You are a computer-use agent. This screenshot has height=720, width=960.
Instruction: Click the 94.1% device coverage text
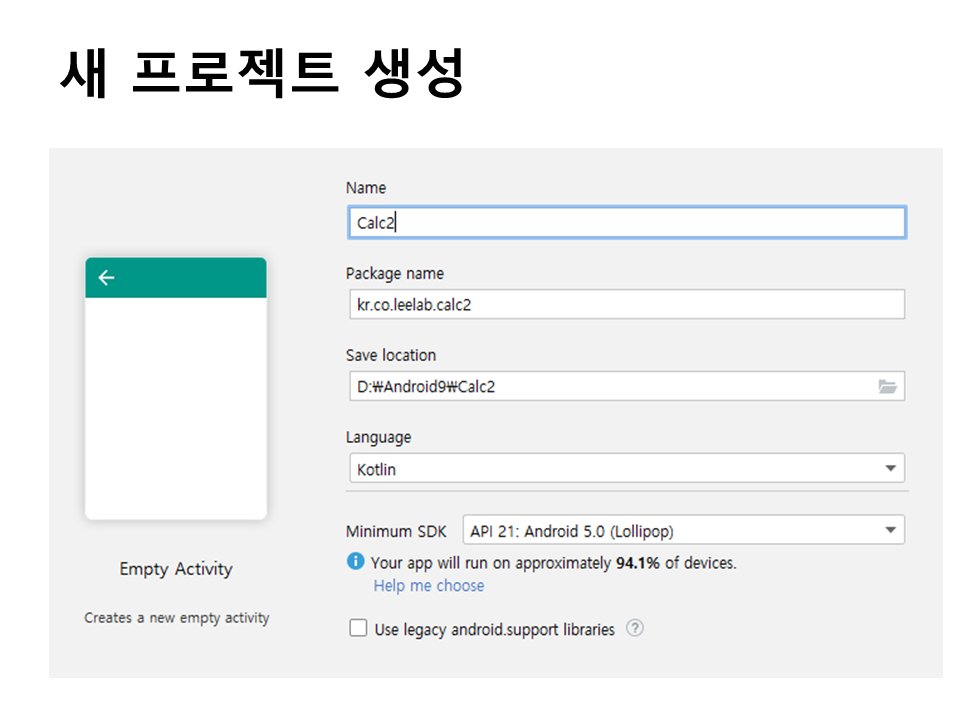[x=637, y=563]
